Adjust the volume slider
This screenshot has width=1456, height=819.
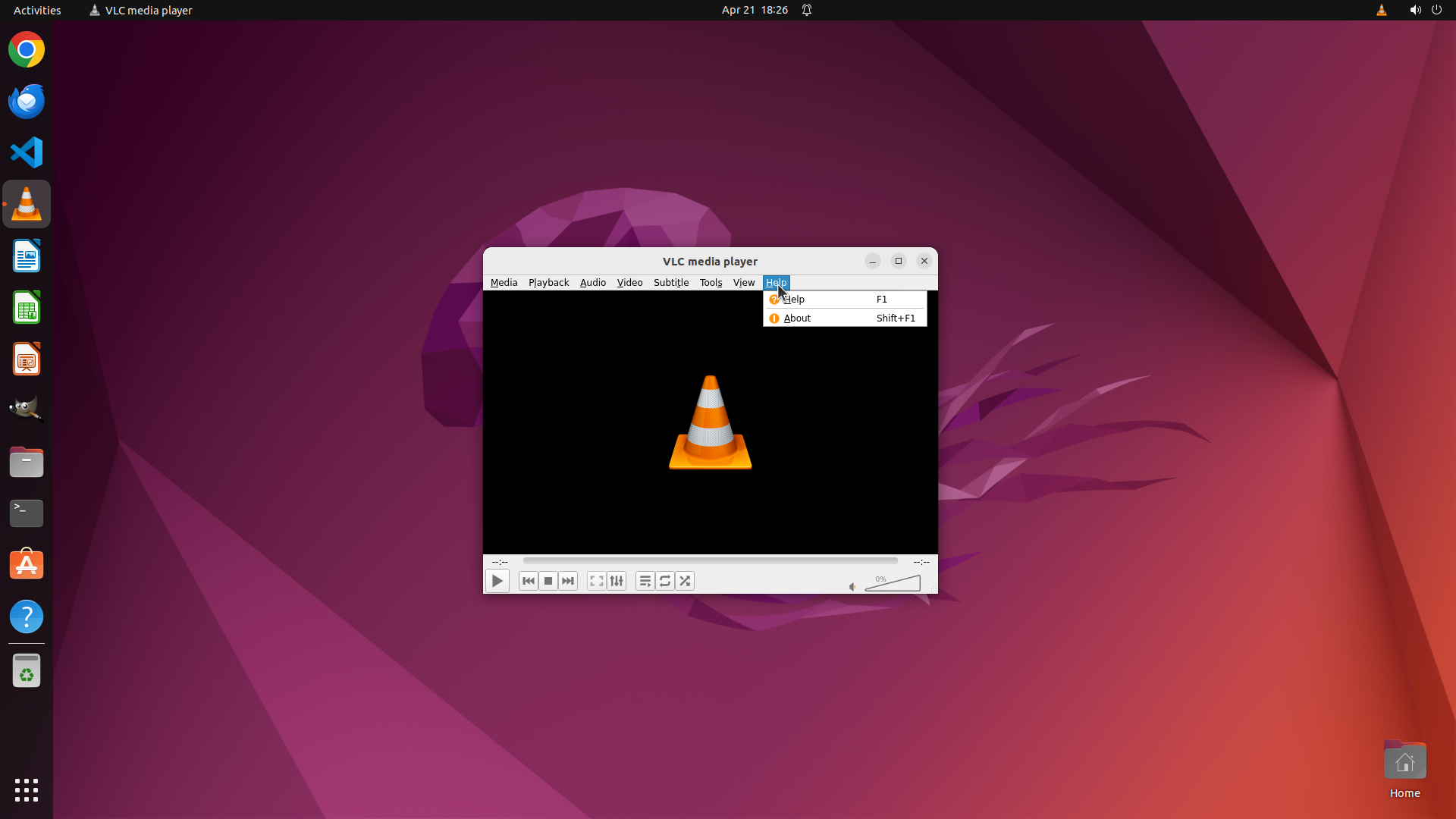click(x=893, y=584)
